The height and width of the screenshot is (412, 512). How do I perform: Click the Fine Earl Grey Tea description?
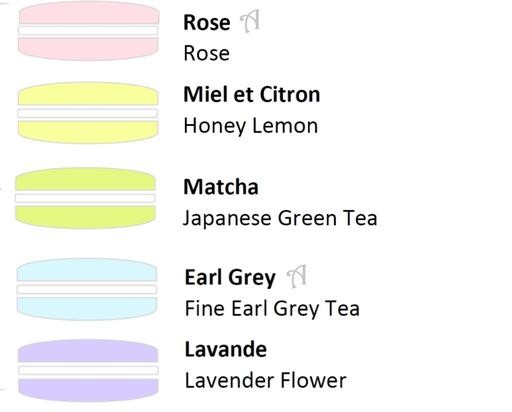pos(272,309)
